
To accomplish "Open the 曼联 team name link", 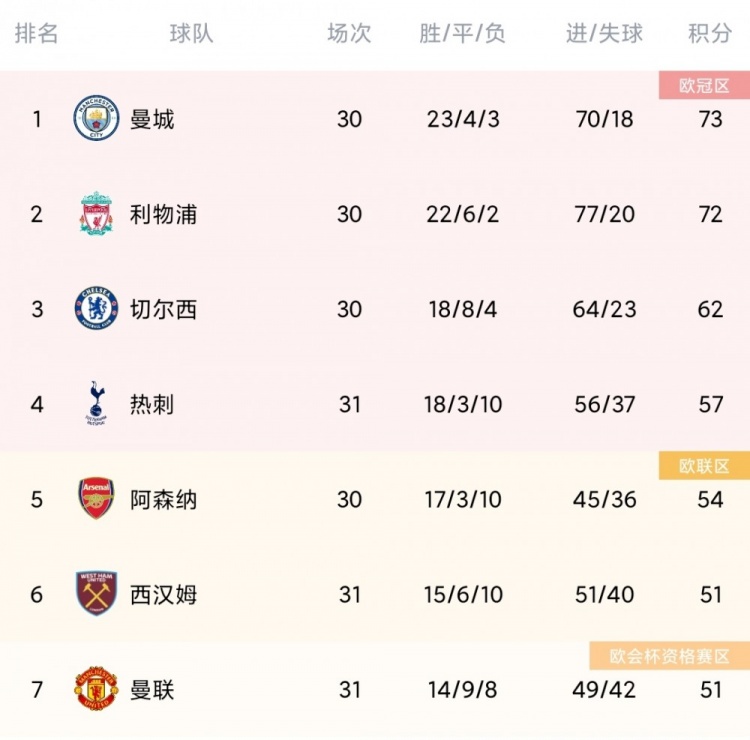I will [x=152, y=690].
